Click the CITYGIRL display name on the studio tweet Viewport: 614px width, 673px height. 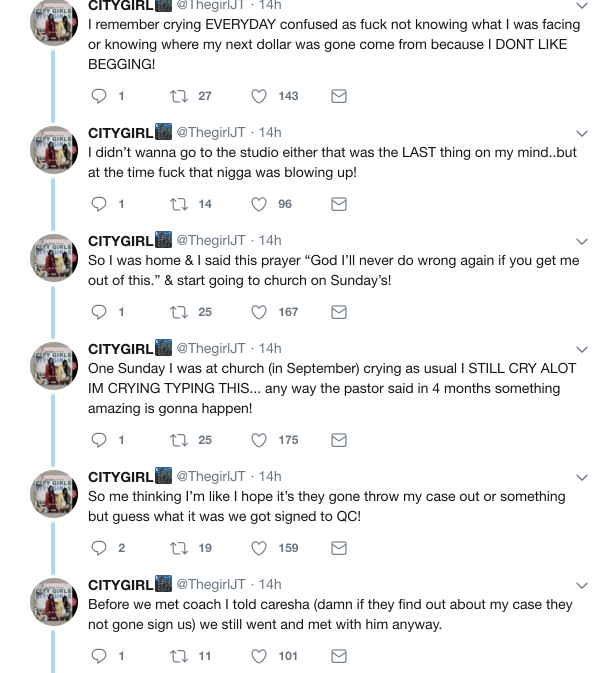120,132
